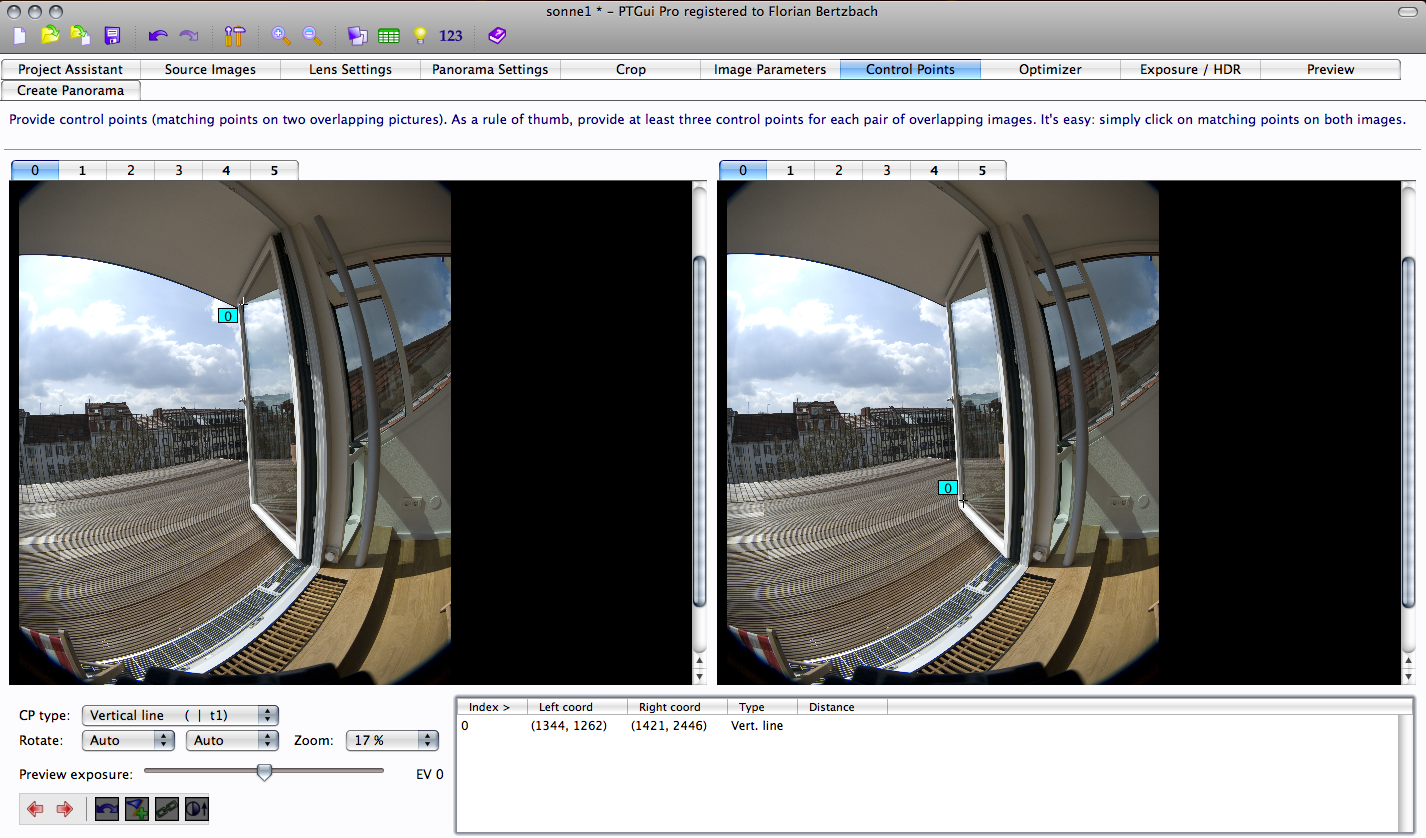The height and width of the screenshot is (838, 1426).
Task: Open the green control point table icon
Action: coord(389,36)
